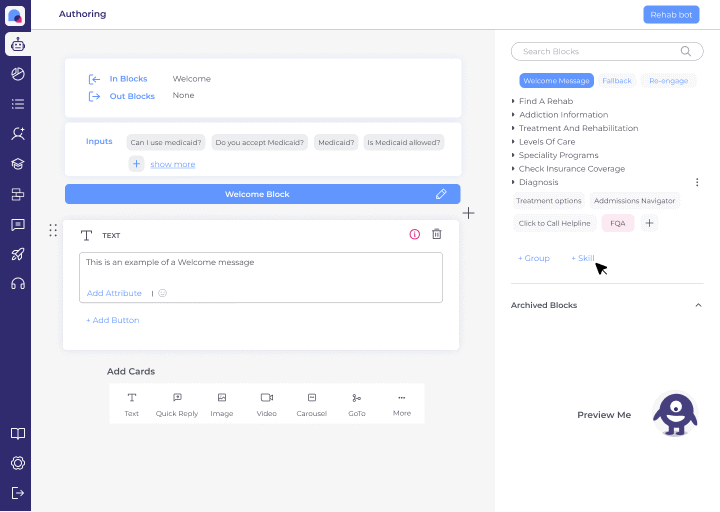Open the bot authoring icon in sidebar

[17, 45]
